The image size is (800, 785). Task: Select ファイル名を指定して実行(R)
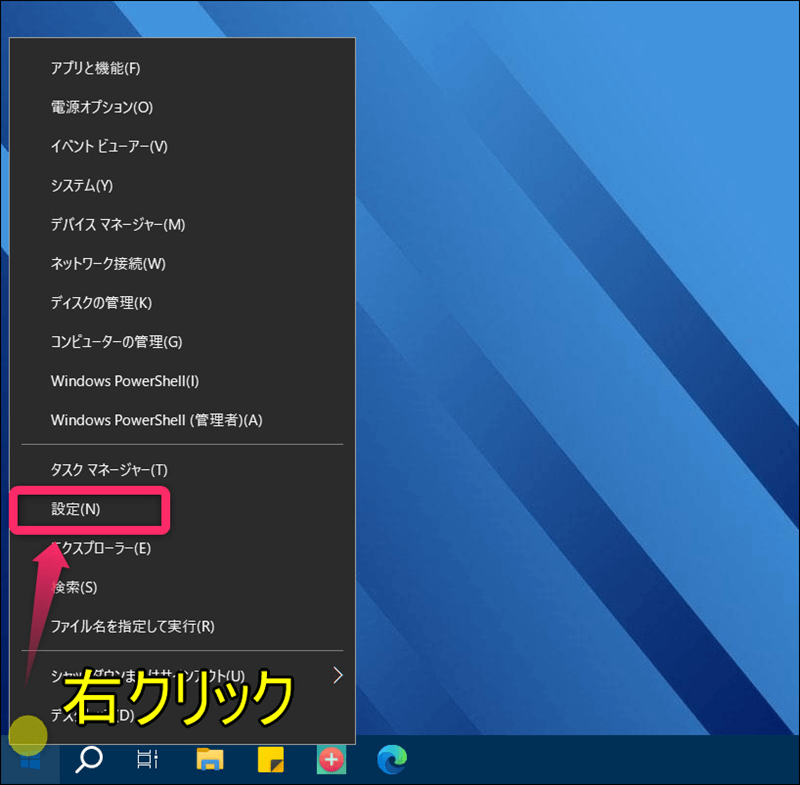133,626
